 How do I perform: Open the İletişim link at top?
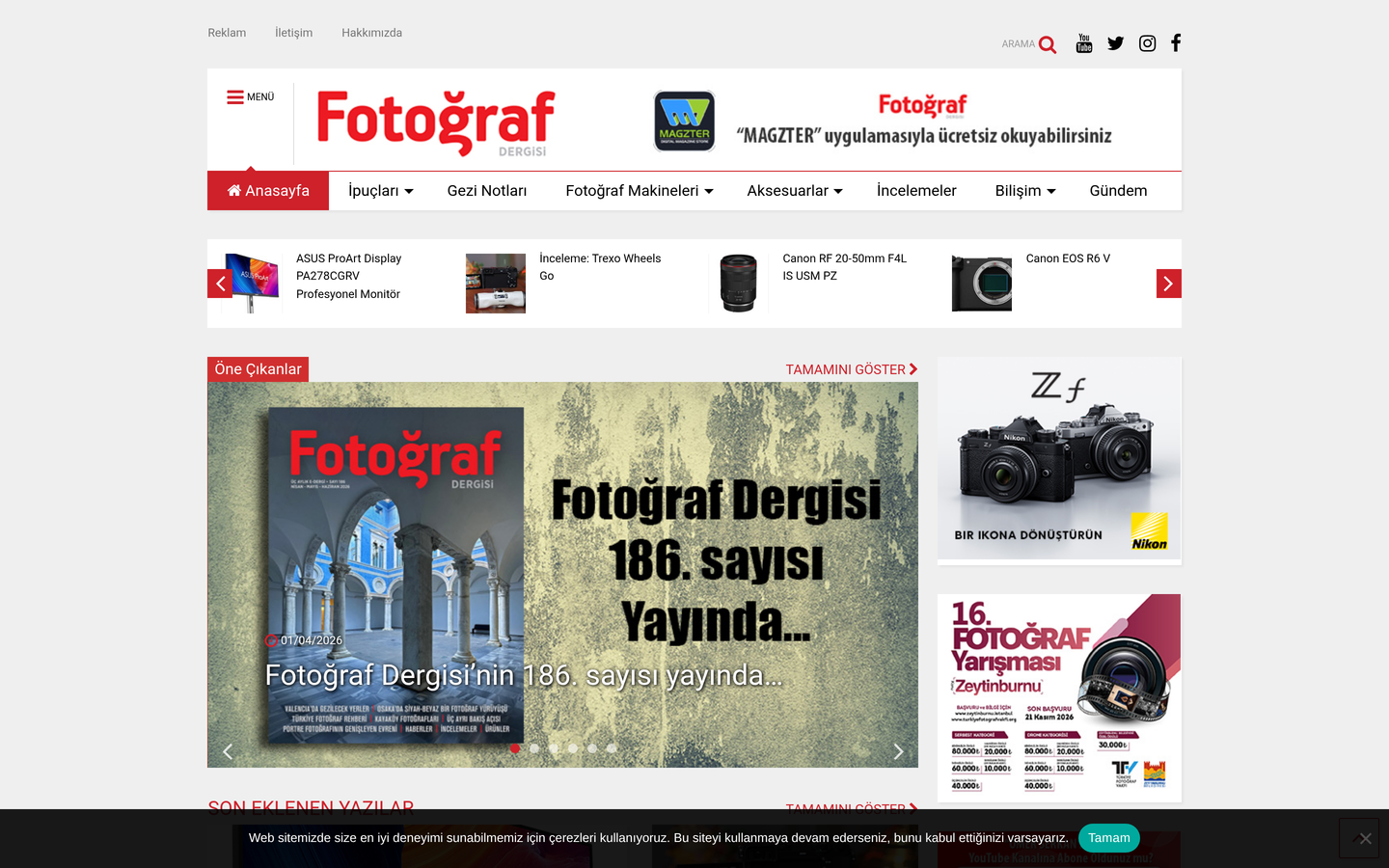click(293, 33)
